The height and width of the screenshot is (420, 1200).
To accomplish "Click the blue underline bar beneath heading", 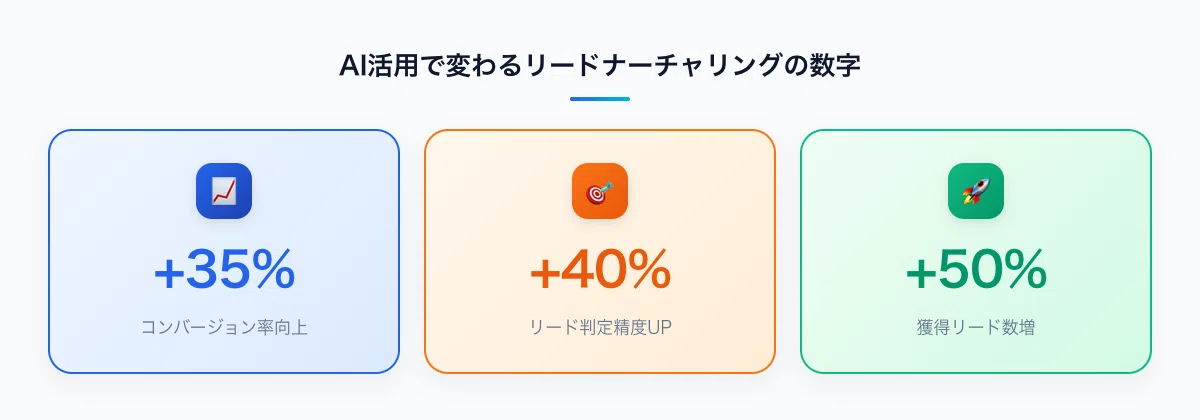I will point(600,99).
